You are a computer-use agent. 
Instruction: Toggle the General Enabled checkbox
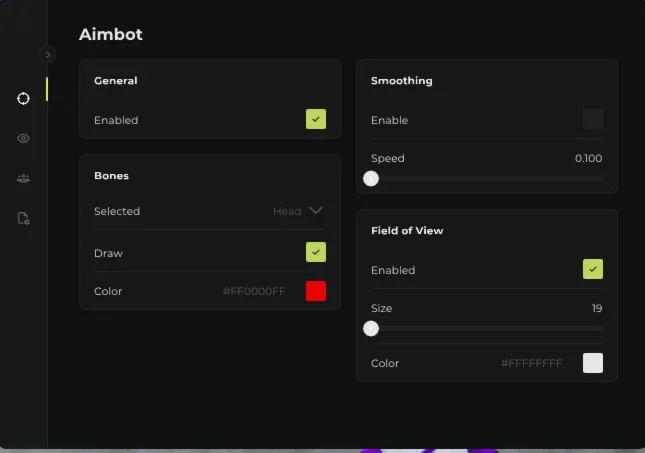(x=316, y=119)
